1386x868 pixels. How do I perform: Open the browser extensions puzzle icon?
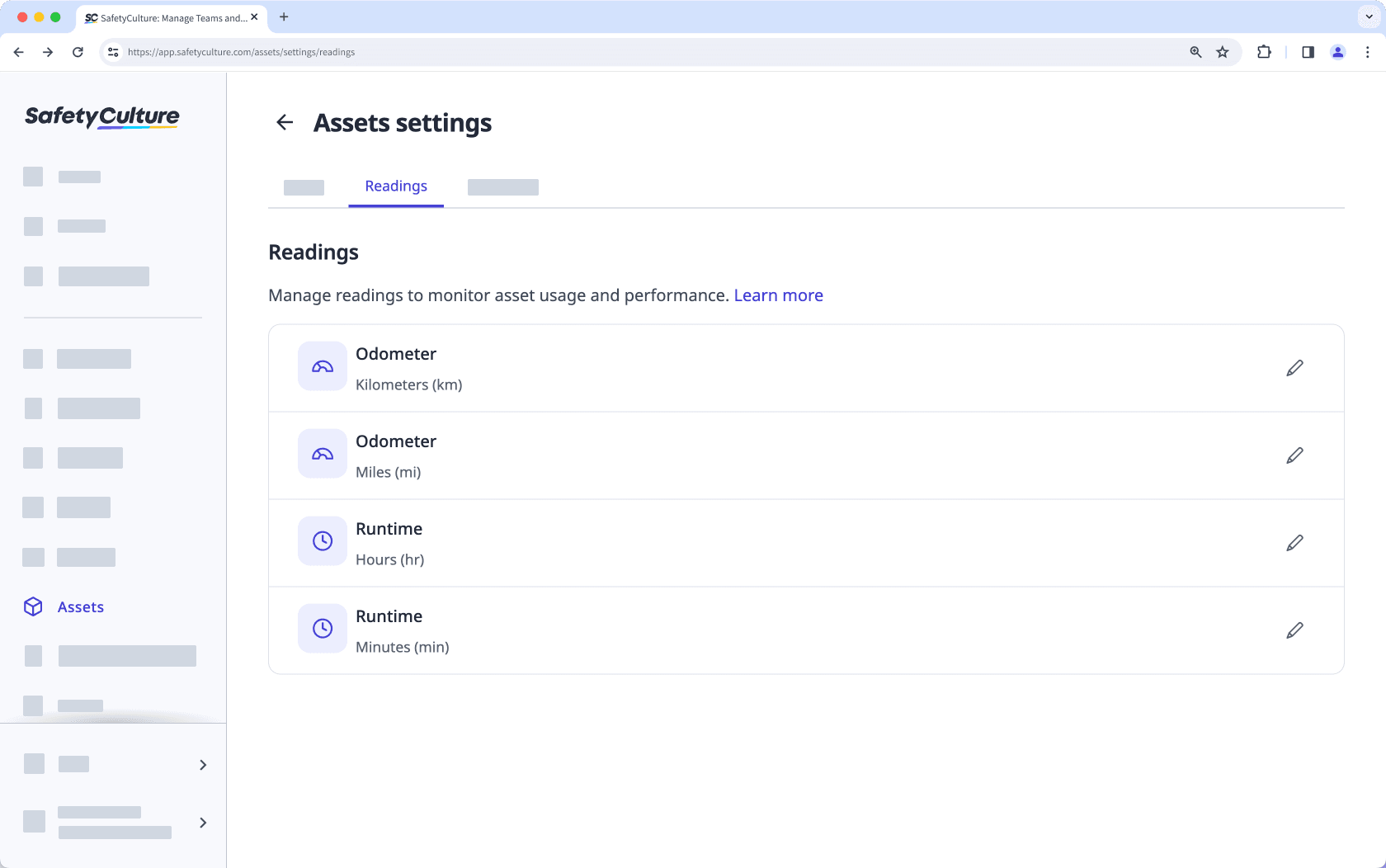[1263, 51]
